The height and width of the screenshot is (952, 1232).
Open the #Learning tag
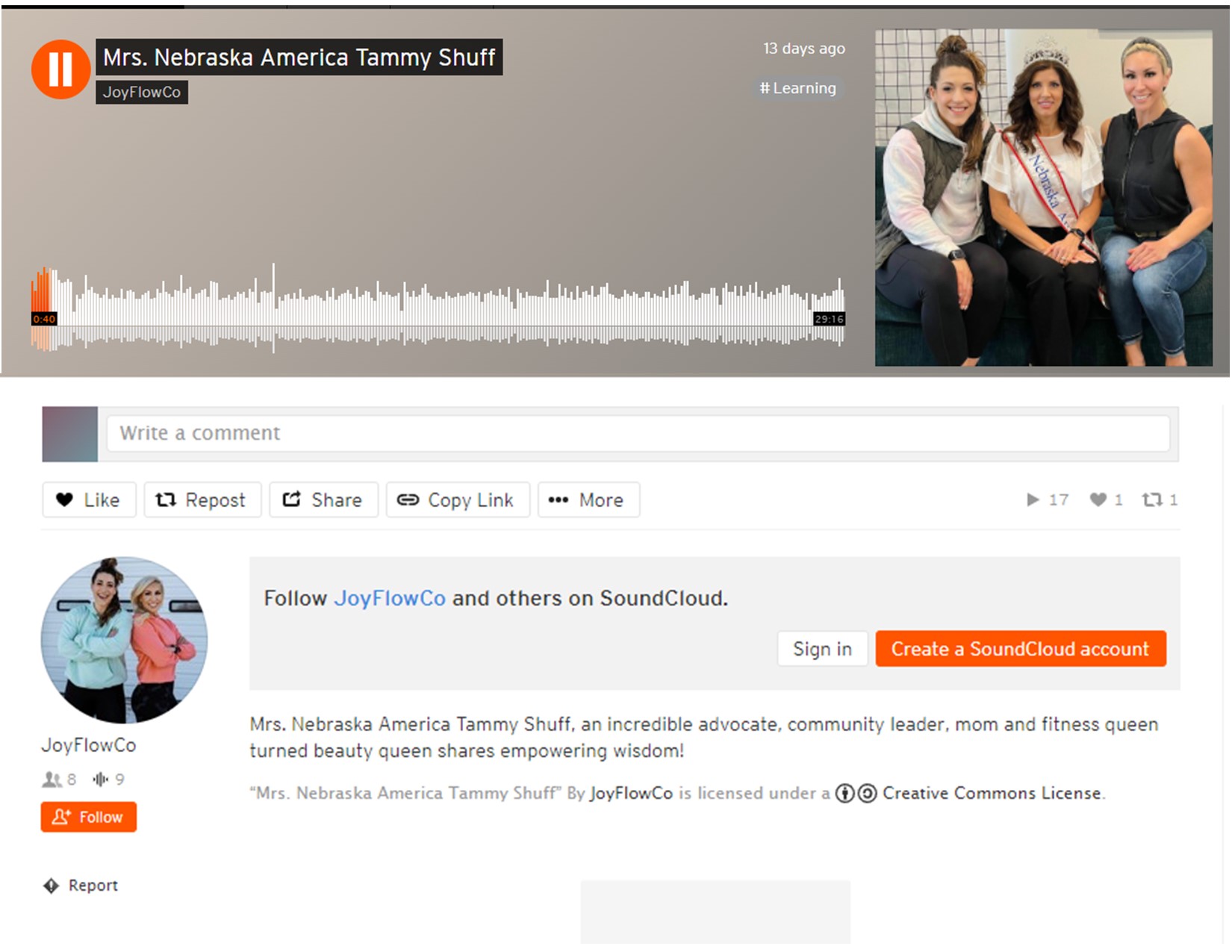tap(797, 88)
